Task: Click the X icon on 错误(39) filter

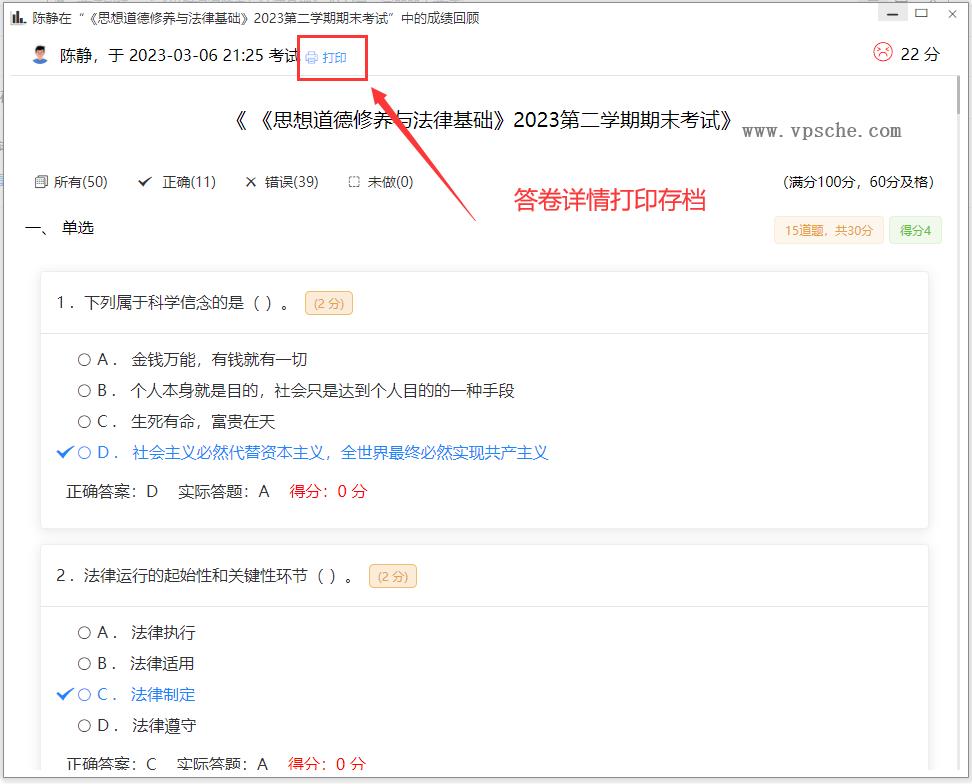Action: (x=249, y=181)
